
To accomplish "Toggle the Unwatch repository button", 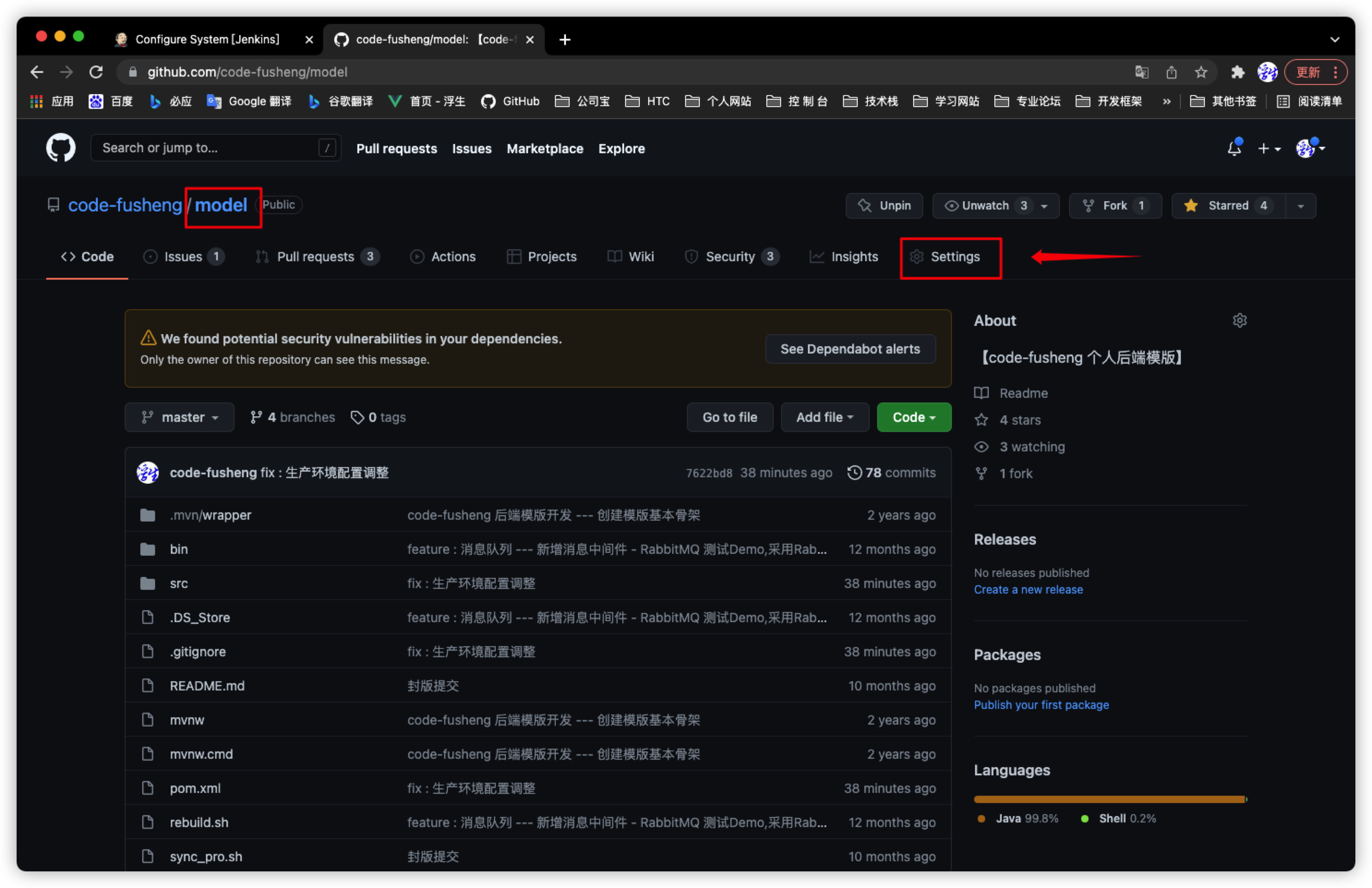I will pos(985,206).
